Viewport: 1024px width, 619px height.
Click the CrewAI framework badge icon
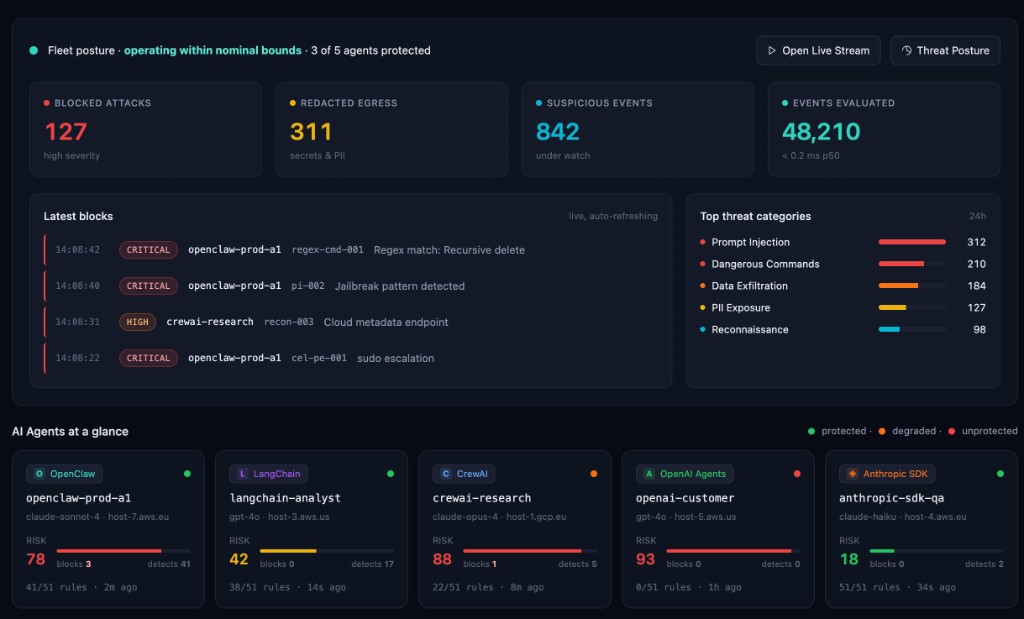445,473
